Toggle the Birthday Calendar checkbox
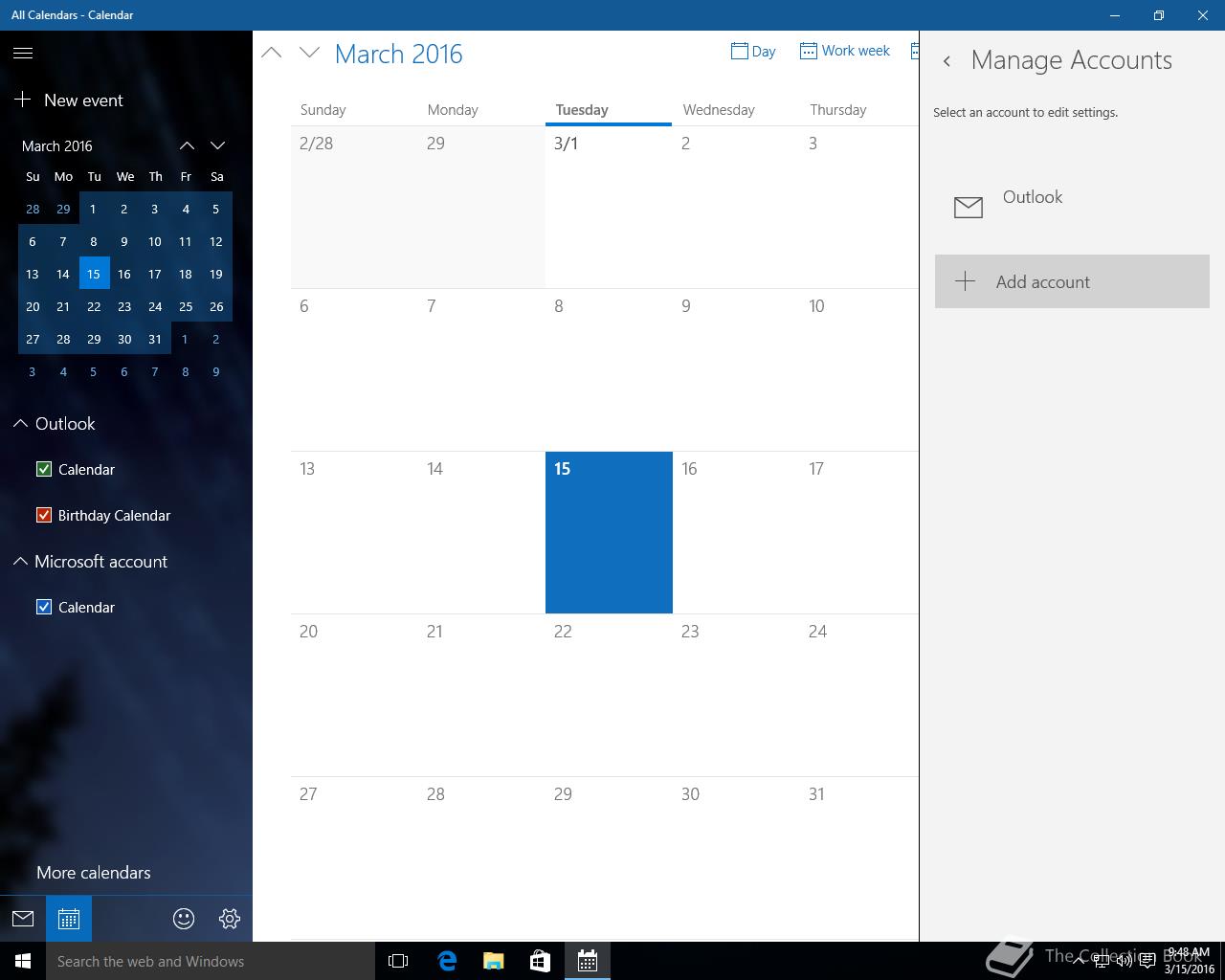This screenshot has width=1225, height=980. click(x=44, y=515)
